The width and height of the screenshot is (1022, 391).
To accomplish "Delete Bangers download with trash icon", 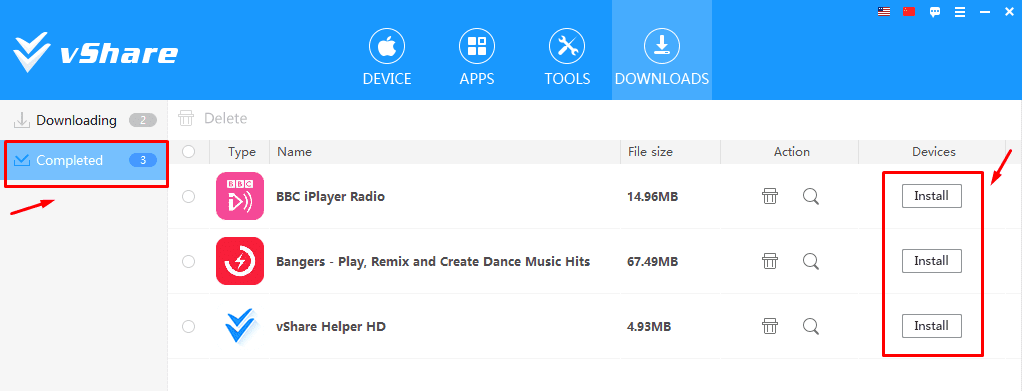I will [x=770, y=261].
